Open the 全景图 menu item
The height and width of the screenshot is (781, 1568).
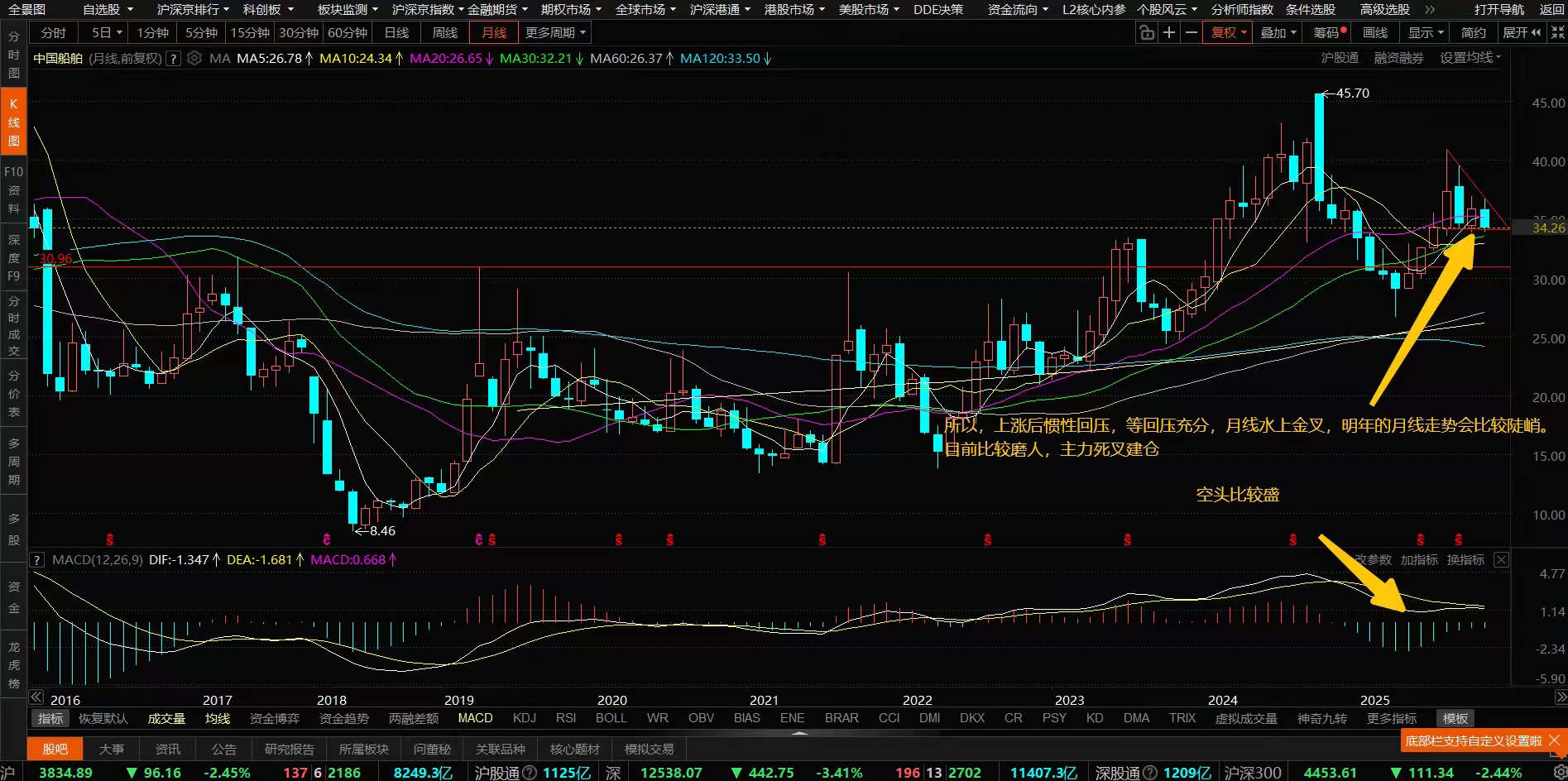pos(27,10)
